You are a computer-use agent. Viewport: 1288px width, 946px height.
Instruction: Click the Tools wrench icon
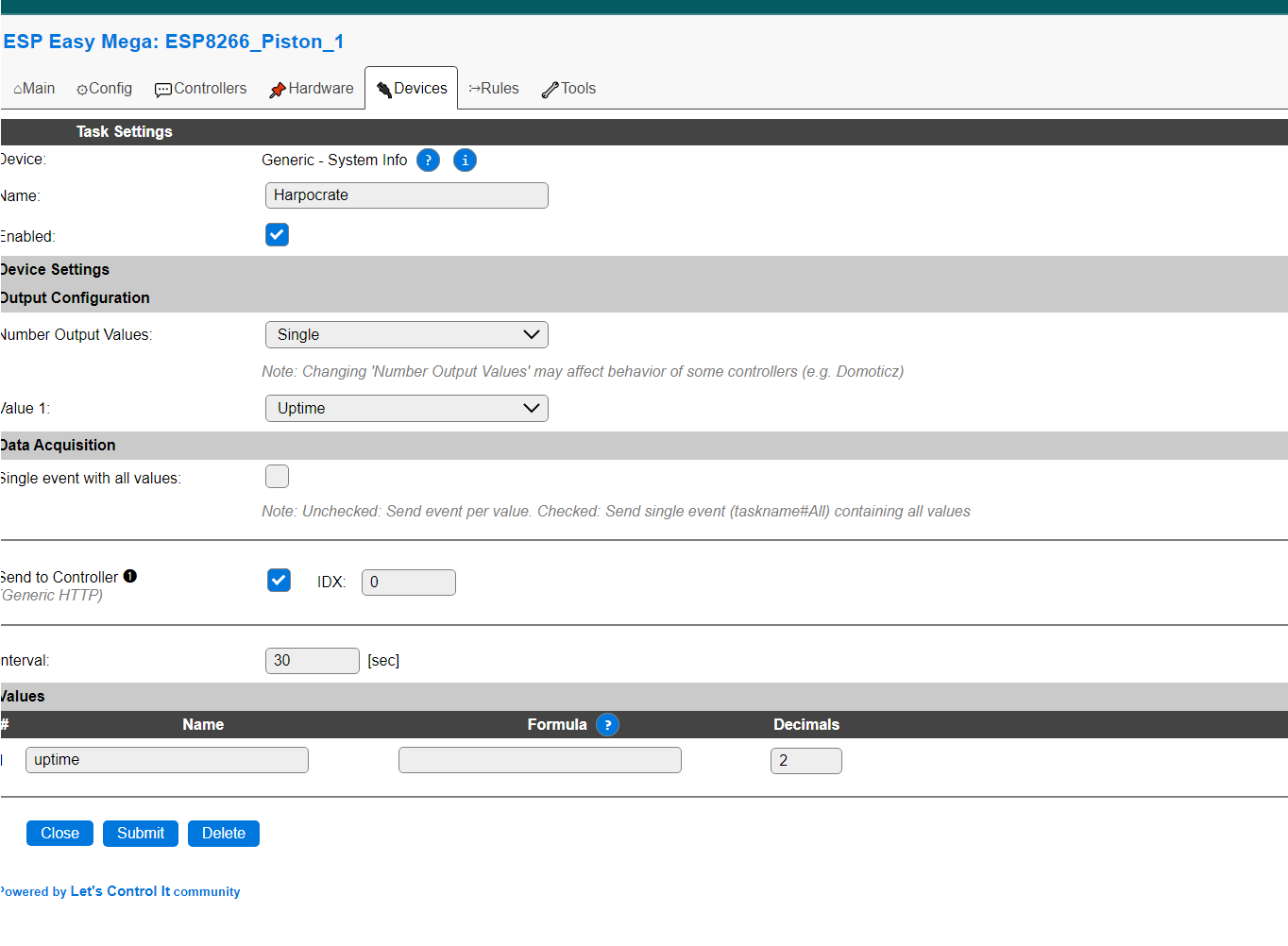pos(550,90)
